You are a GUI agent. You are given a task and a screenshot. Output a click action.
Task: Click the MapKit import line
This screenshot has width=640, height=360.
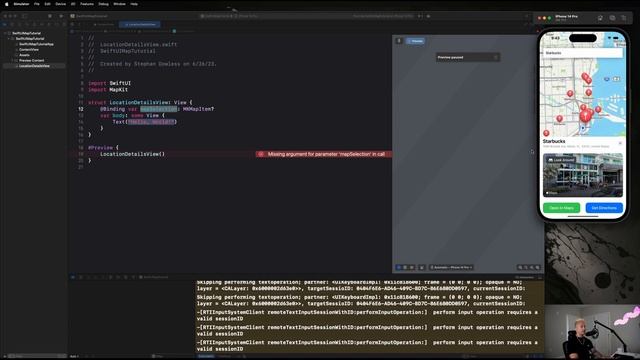point(108,89)
